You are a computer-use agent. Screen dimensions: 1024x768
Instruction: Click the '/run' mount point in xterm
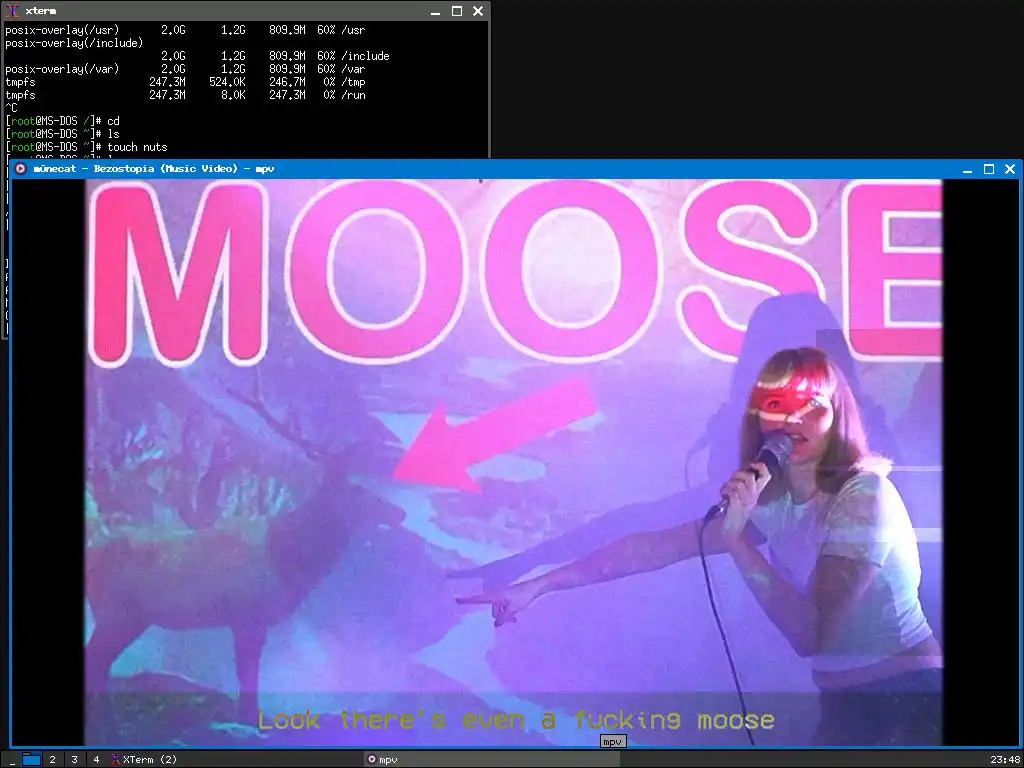click(x=353, y=95)
